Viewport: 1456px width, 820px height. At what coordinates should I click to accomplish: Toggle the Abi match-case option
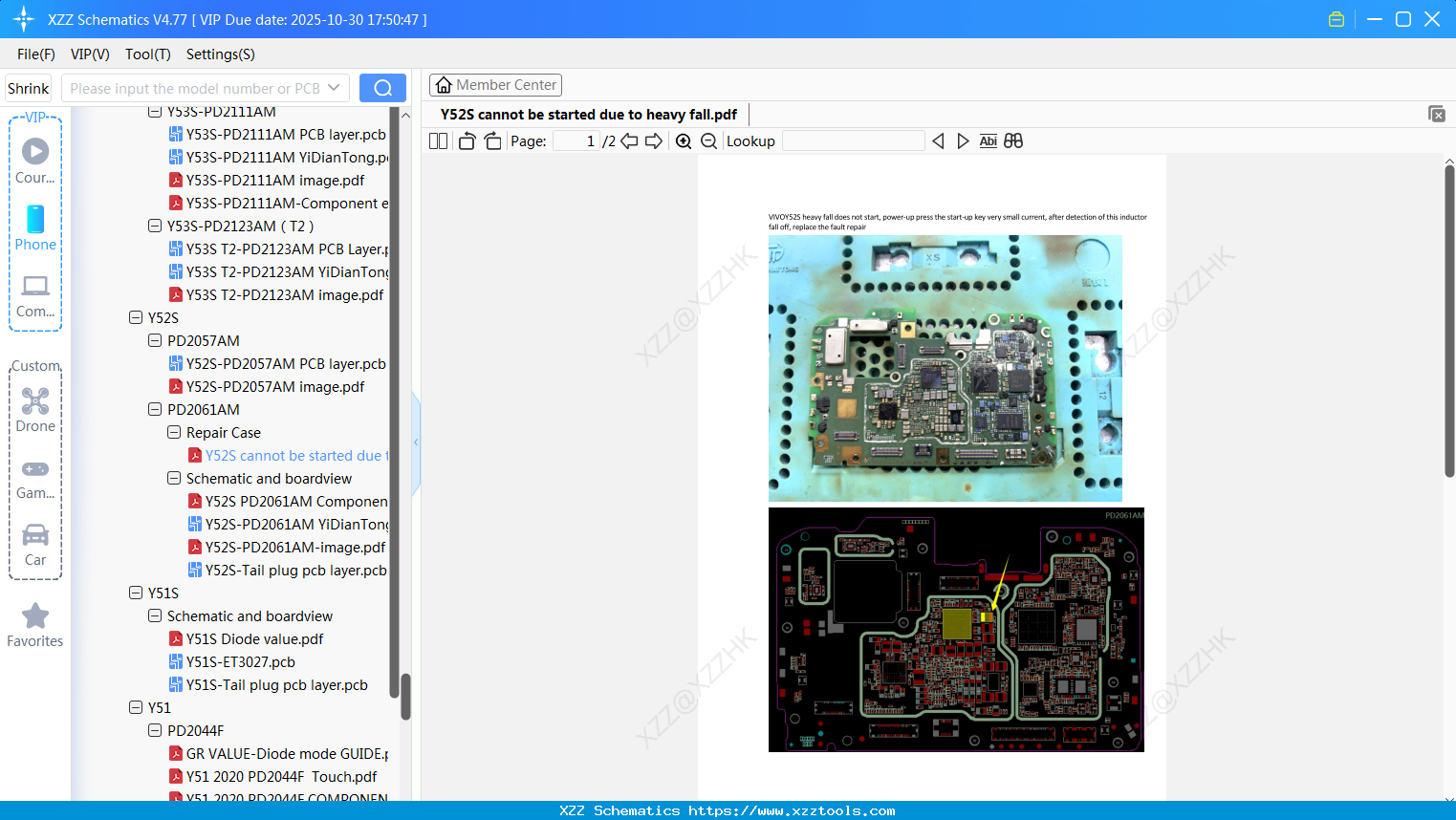[x=989, y=141]
